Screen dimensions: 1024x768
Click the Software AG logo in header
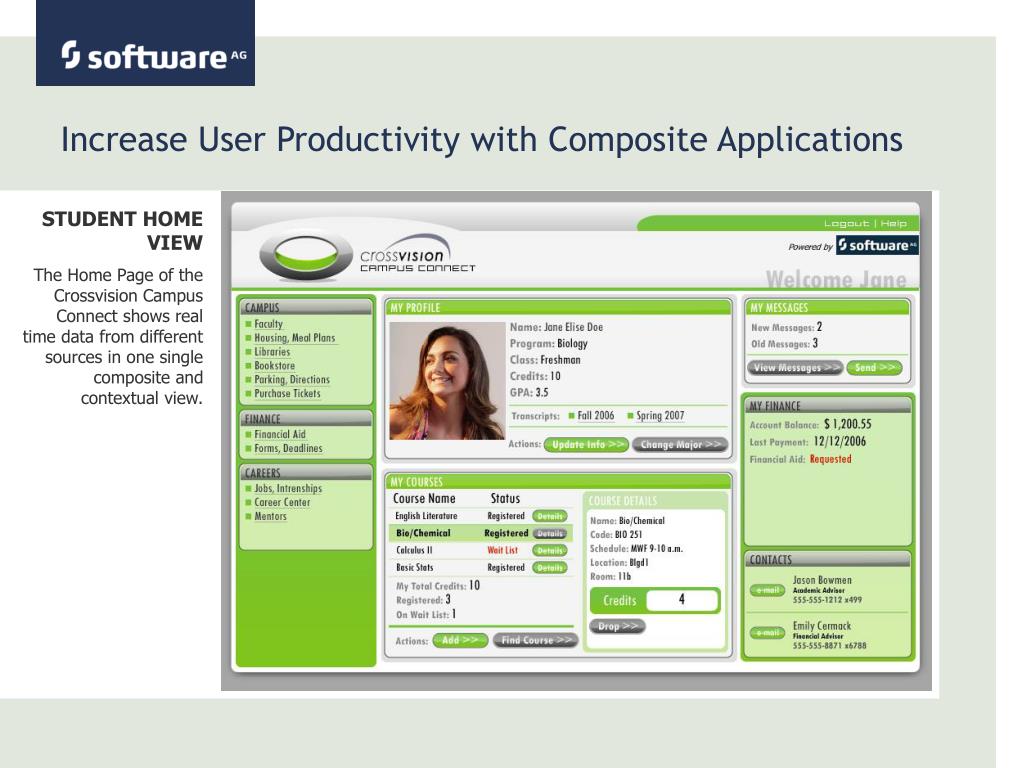click(x=145, y=42)
